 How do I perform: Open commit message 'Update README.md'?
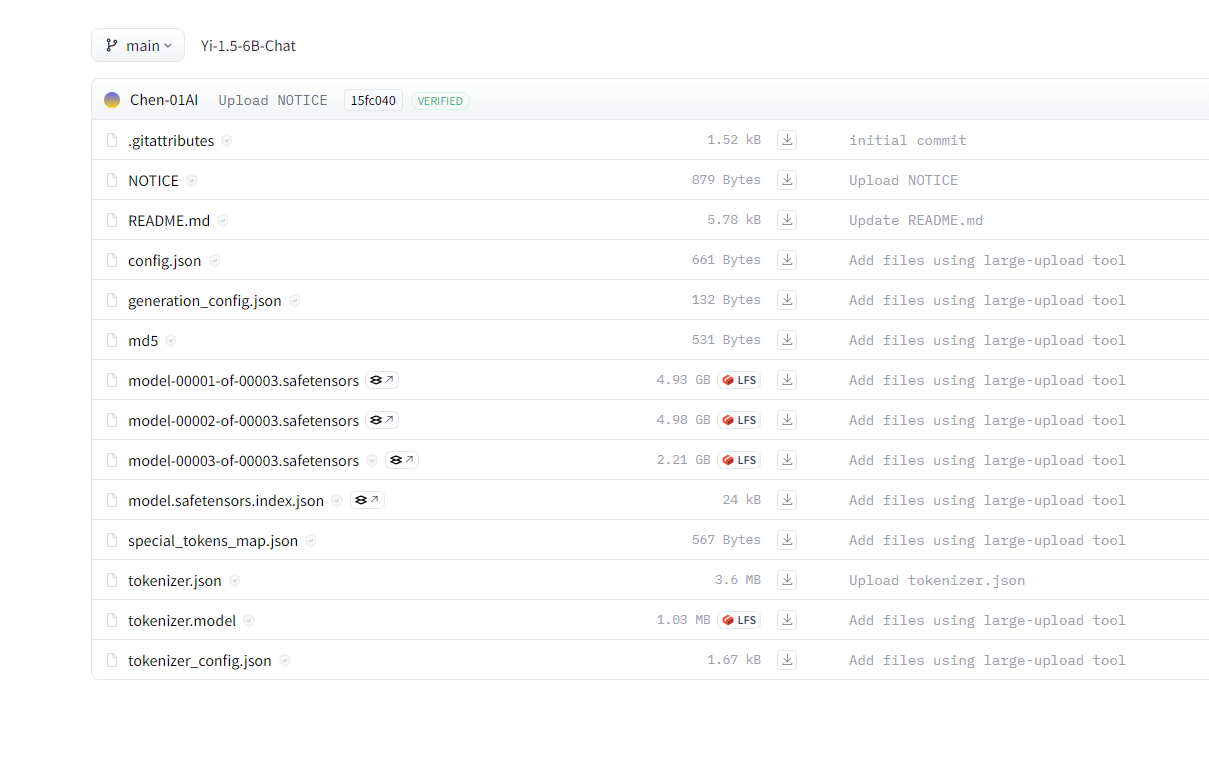(915, 220)
